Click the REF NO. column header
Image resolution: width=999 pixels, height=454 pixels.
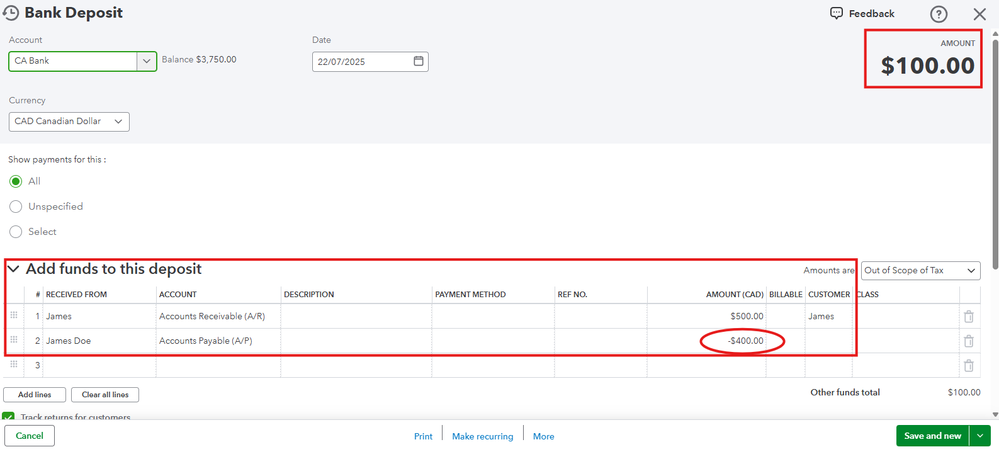[x=573, y=295]
